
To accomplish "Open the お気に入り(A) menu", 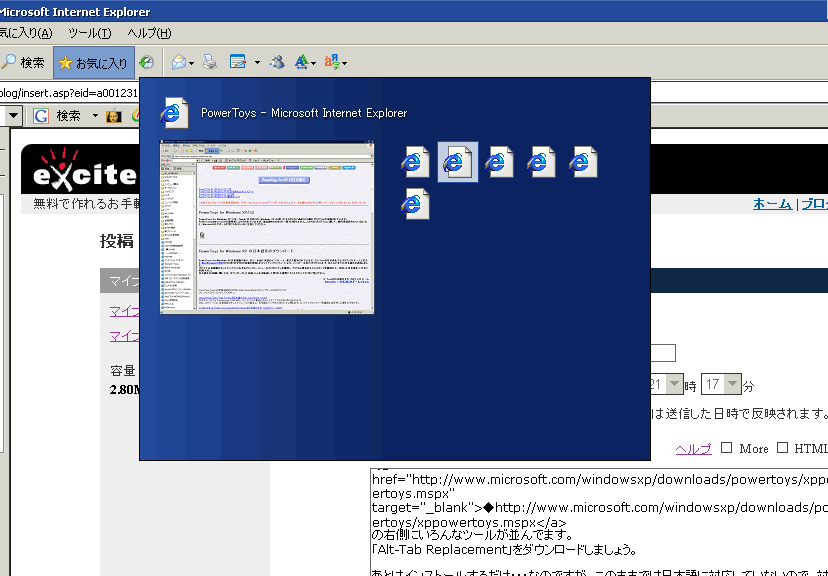I will [26, 33].
